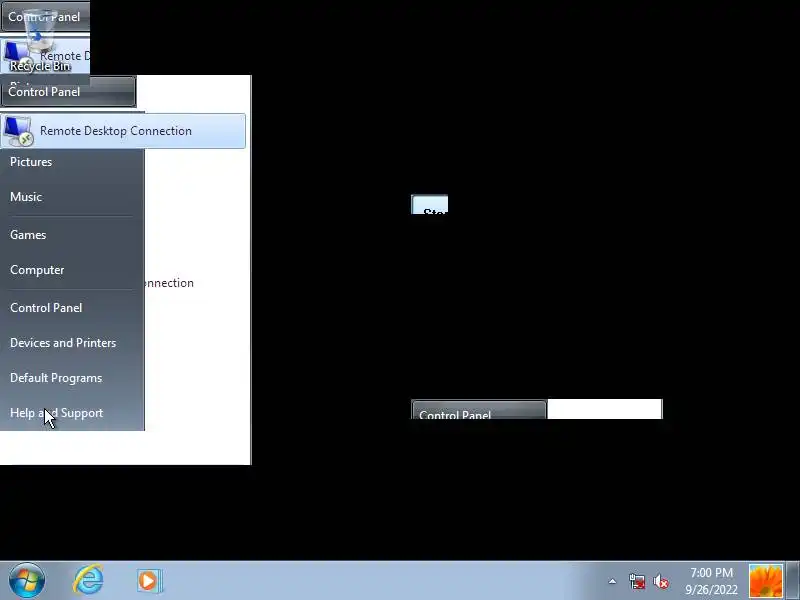Open Games from the Start menu
The width and height of the screenshot is (800, 600).
28,235
